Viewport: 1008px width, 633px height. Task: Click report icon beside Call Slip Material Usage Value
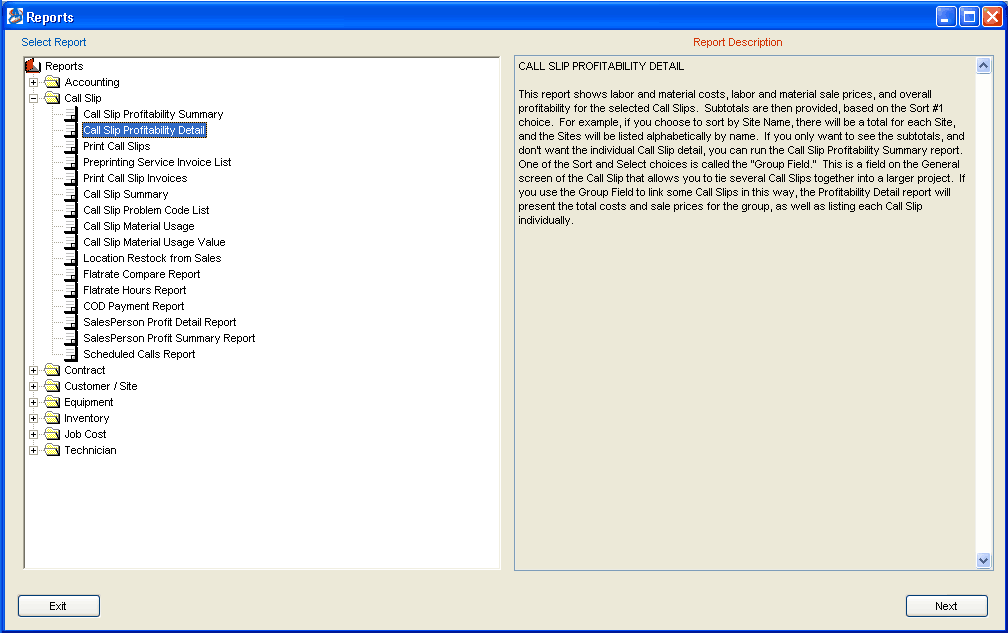[71, 242]
